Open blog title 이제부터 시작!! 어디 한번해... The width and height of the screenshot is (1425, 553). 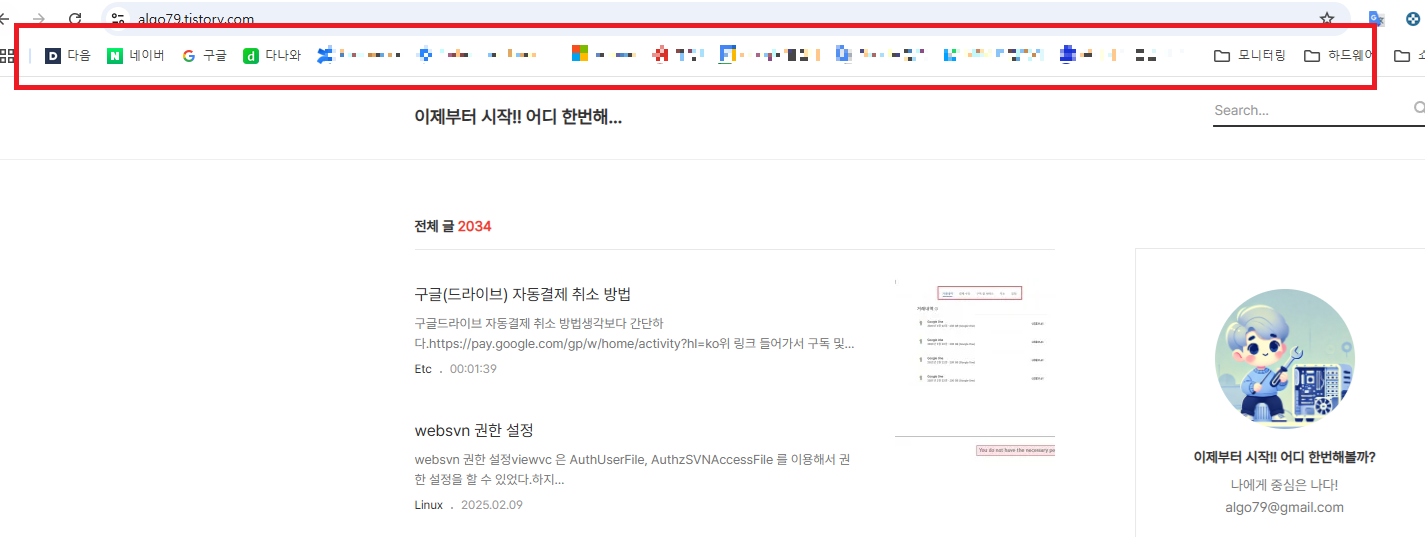pyautogui.click(x=518, y=118)
